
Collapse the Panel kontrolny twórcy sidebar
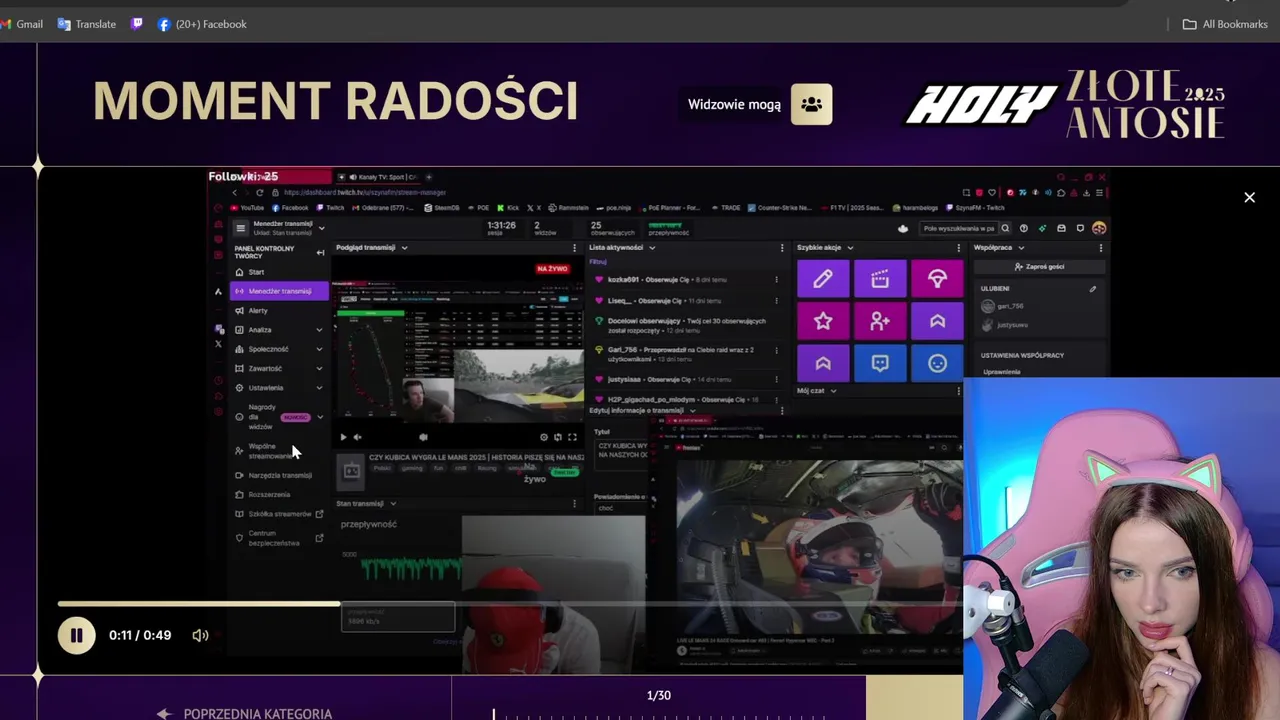tap(320, 252)
